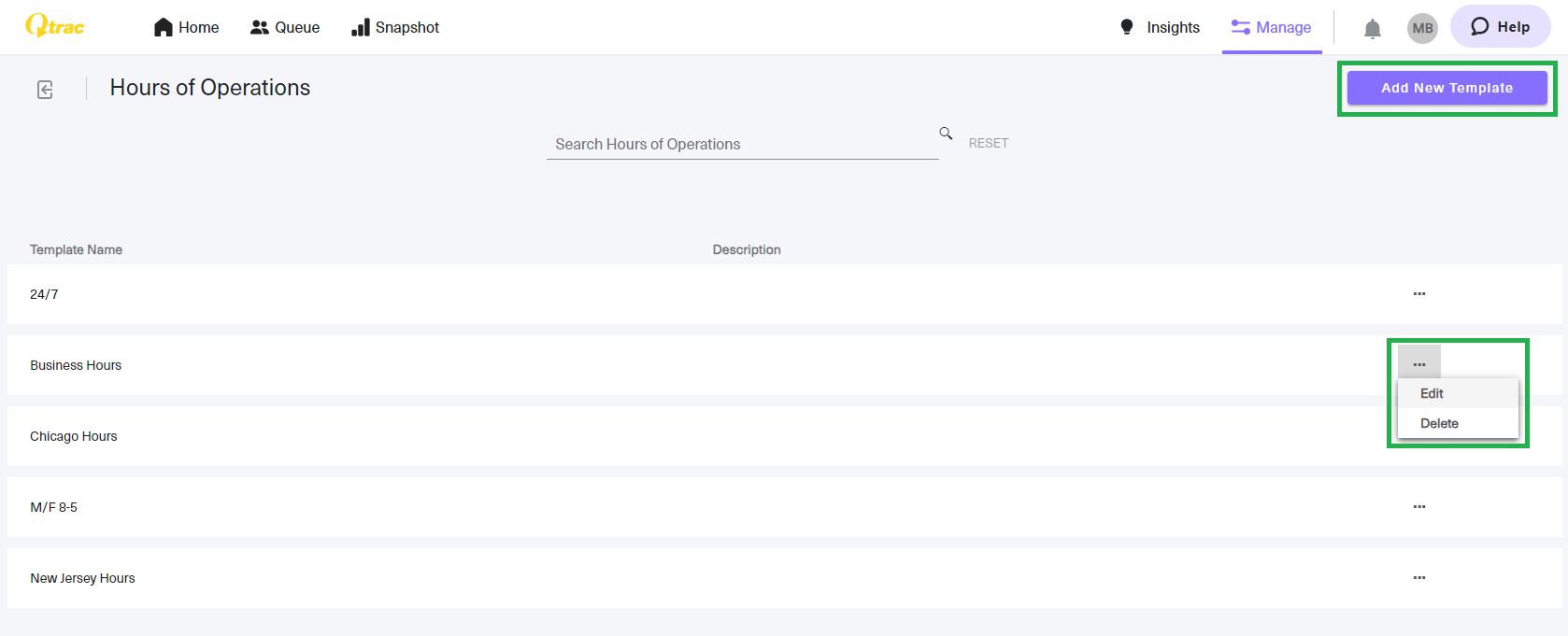The height and width of the screenshot is (636, 1568).
Task: Open the options menu for M/F 8-5
Action: (x=1418, y=507)
